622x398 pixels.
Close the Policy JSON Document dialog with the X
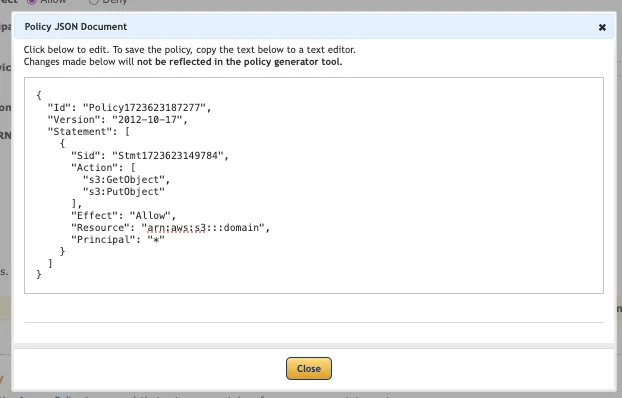coord(602,27)
